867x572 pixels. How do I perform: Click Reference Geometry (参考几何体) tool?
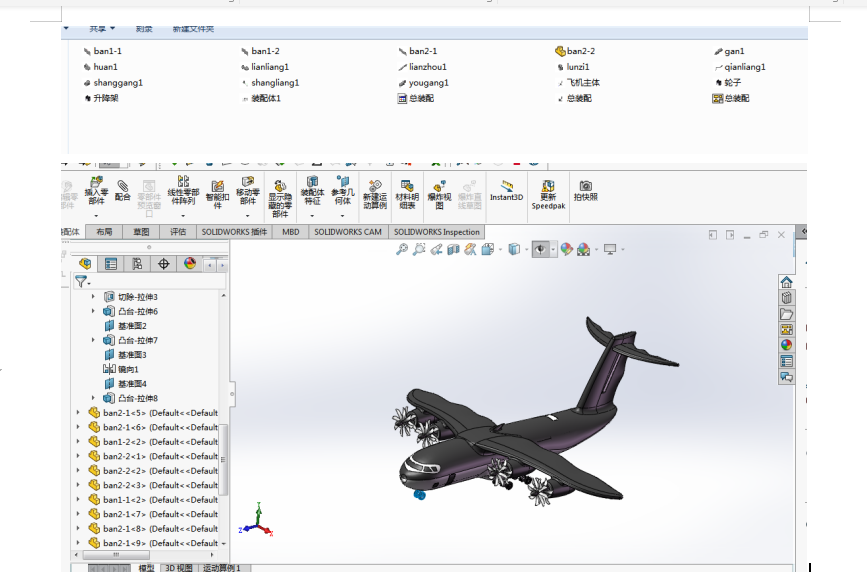(x=342, y=190)
